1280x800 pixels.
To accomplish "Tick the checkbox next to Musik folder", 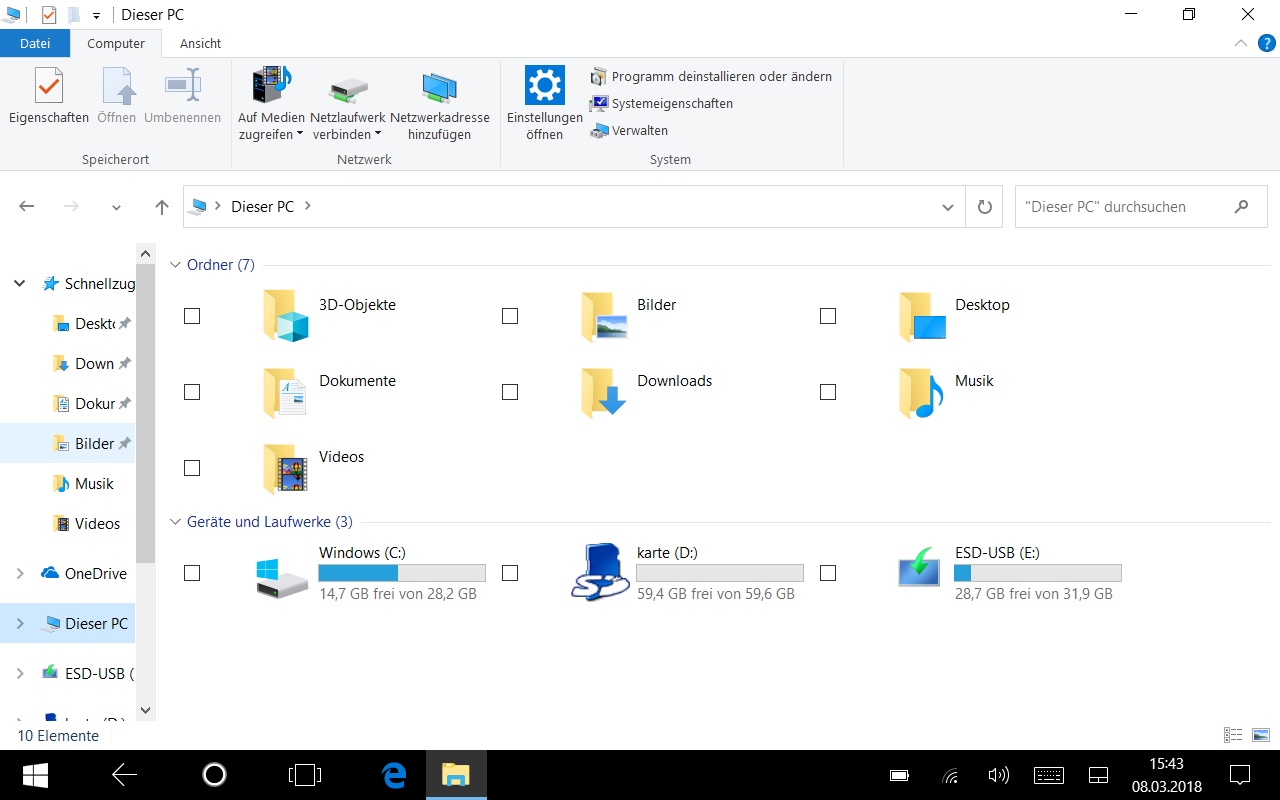I will (828, 392).
